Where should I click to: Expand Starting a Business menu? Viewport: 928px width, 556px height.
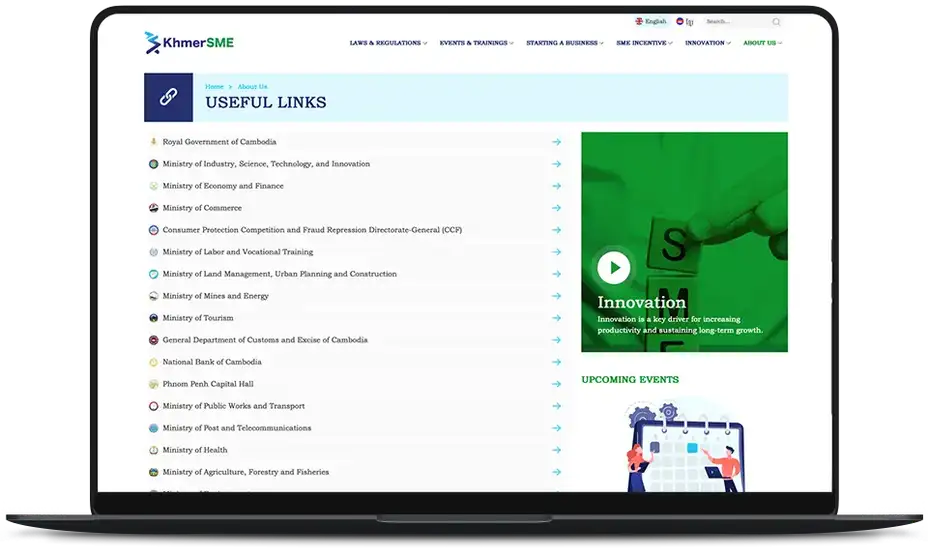coord(565,43)
